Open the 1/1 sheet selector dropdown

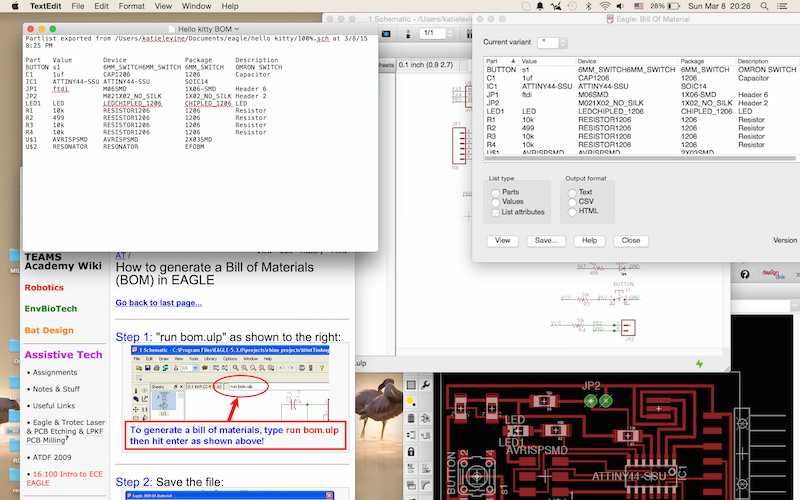[x=436, y=33]
